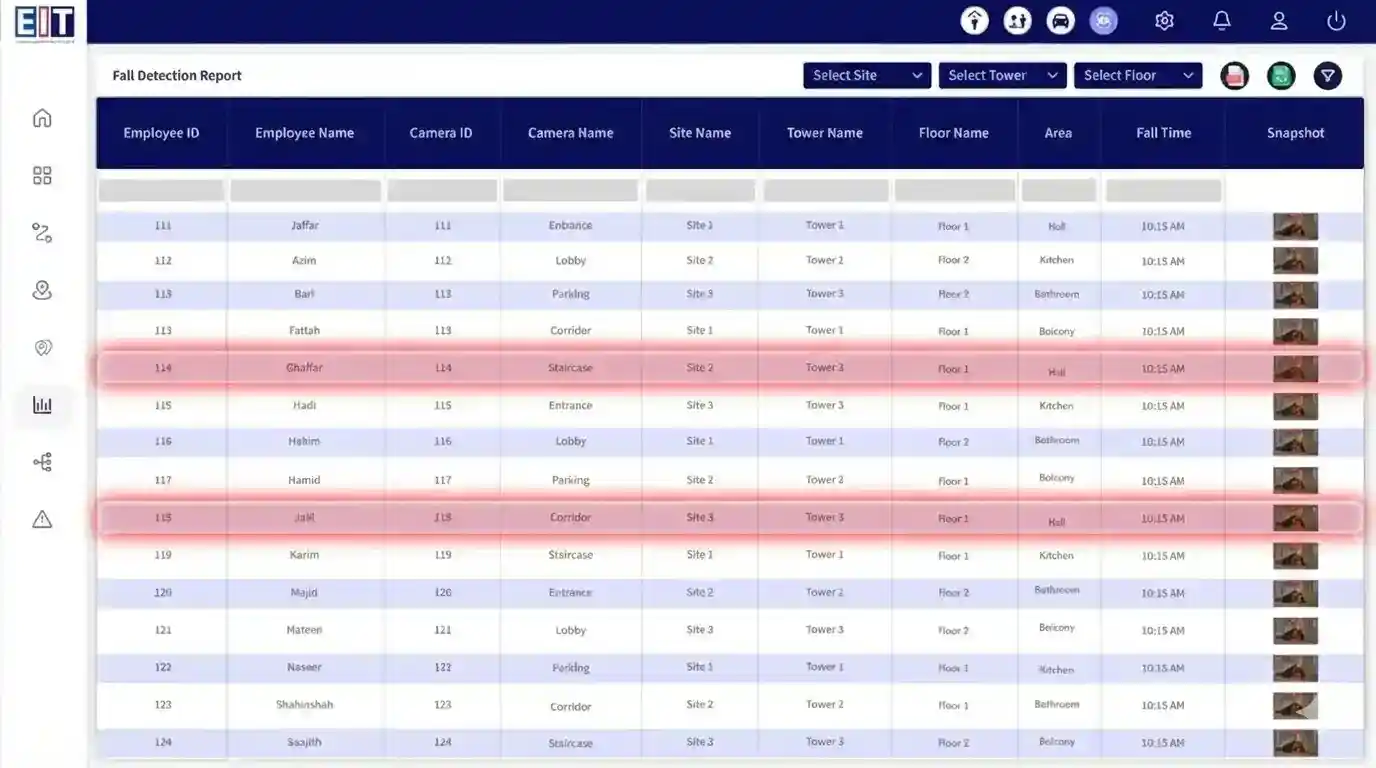This screenshot has width=1376, height=768.
Task: Select the highlighted Ghaffar row
Action: pos(304,368)
